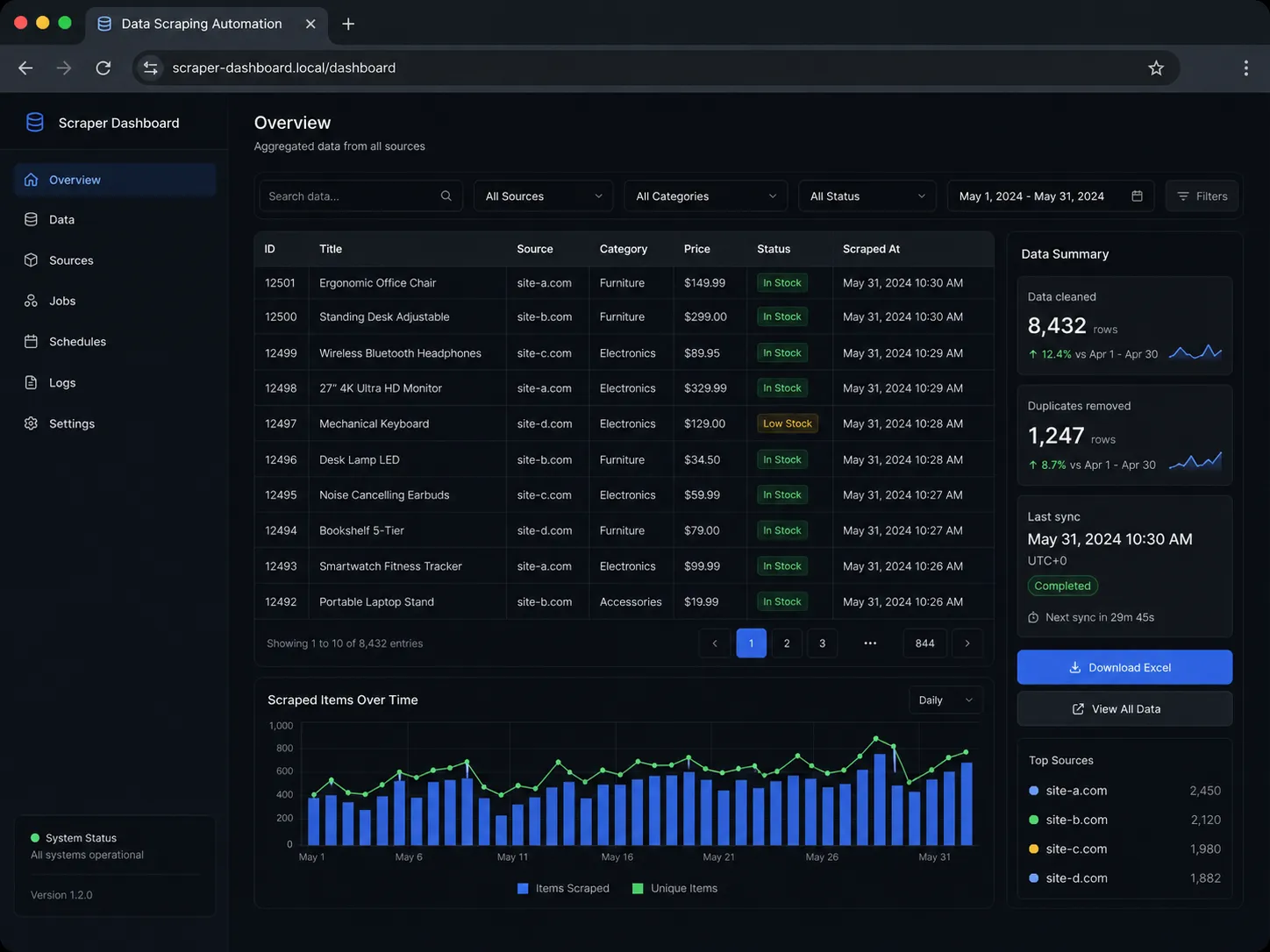
Task: Click the Filters button
Action: click(x=1202, y=196)
